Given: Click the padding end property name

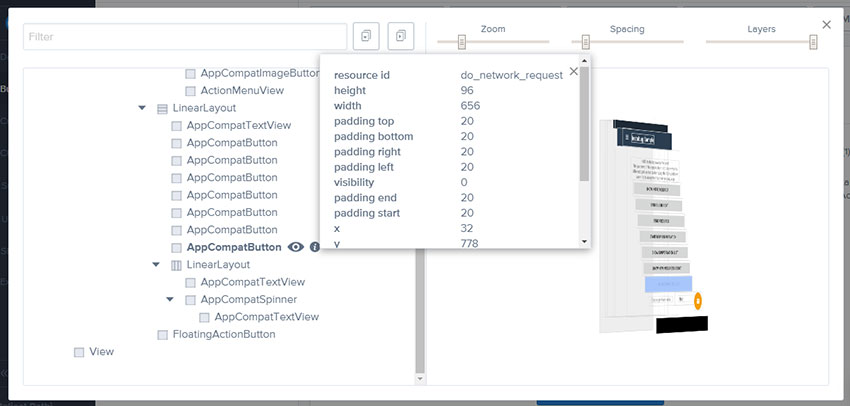Looking at the screenshot, I should coord(365,197).
